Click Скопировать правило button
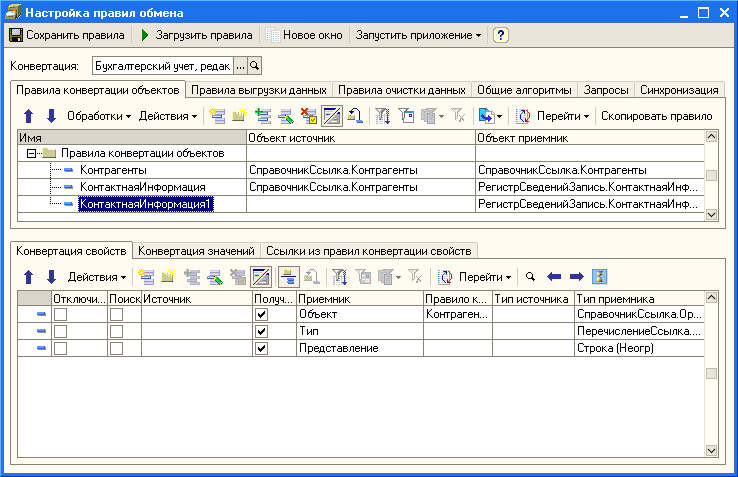 point(656,116)
